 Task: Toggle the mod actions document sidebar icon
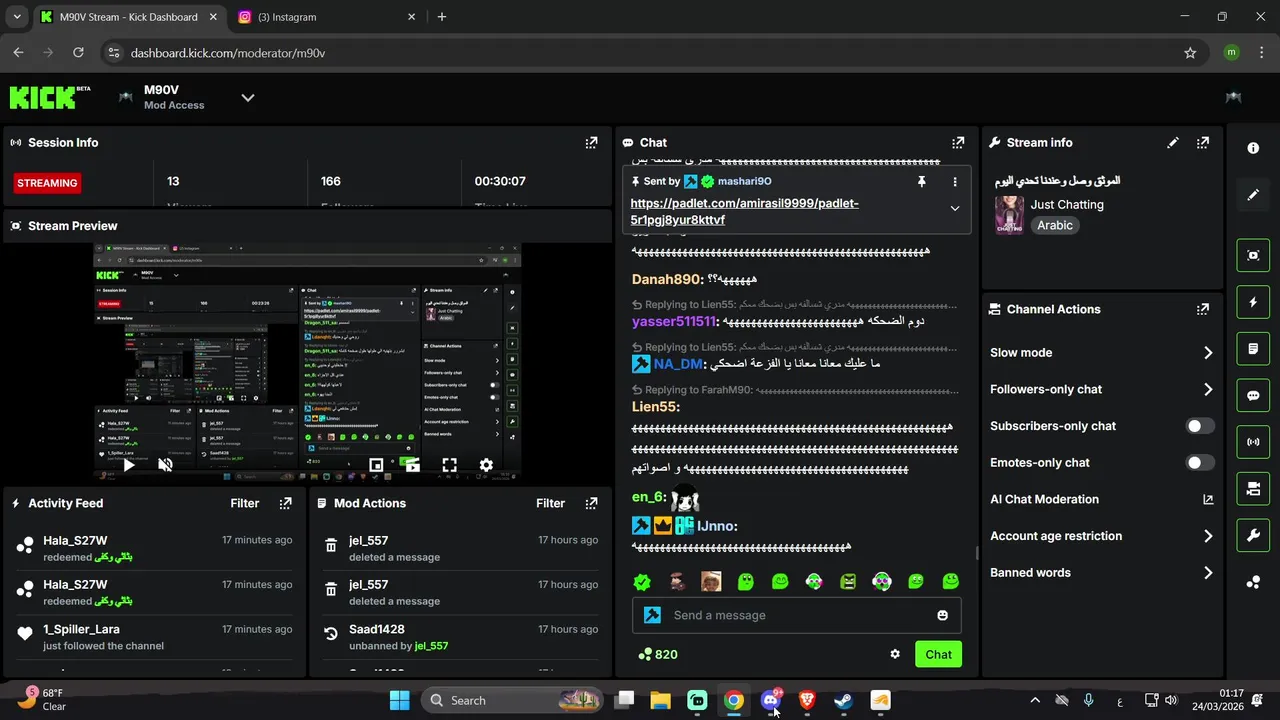[1253, 349]
